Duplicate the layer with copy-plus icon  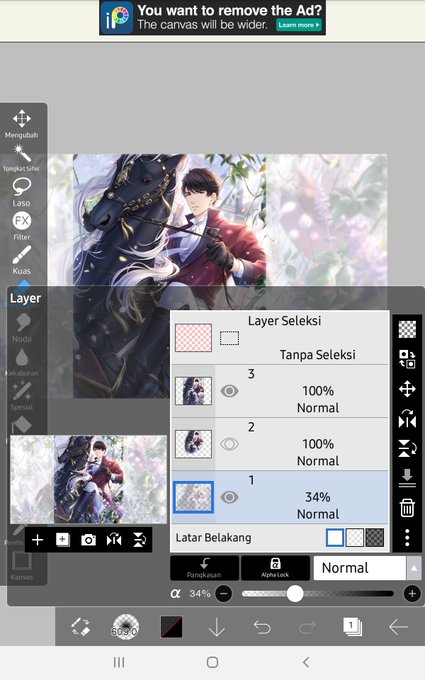(63, 539)
